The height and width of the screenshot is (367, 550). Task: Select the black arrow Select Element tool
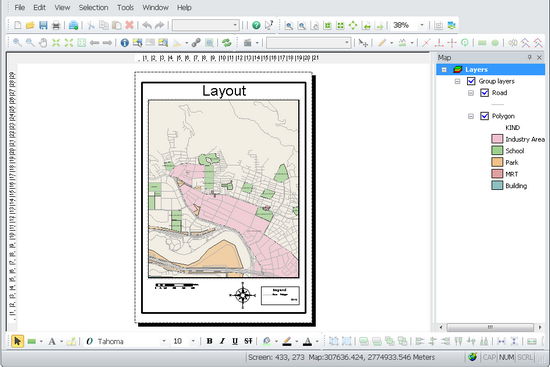18,341
